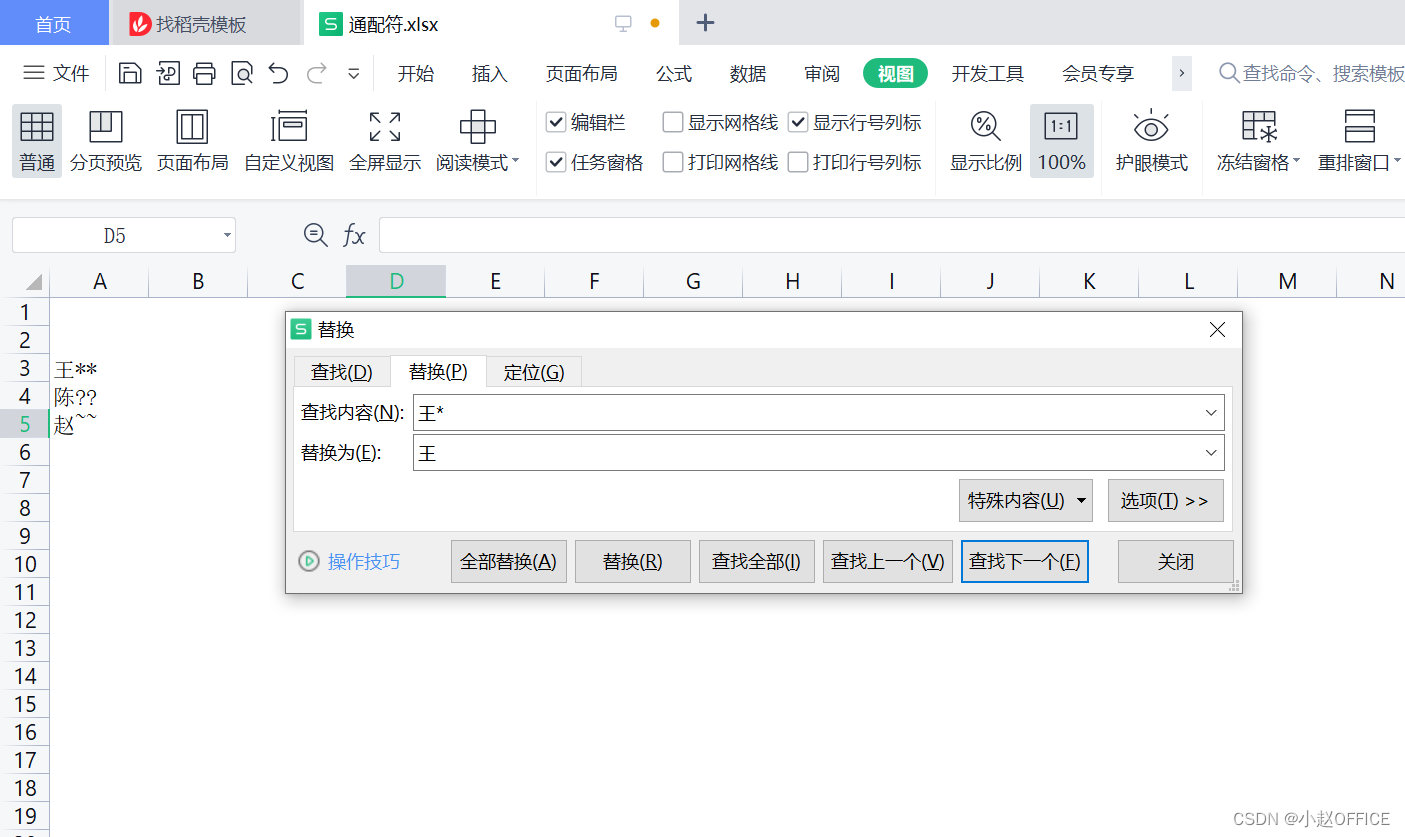Click the zoom magnifier beside formula bar

[x=316, y=235]
